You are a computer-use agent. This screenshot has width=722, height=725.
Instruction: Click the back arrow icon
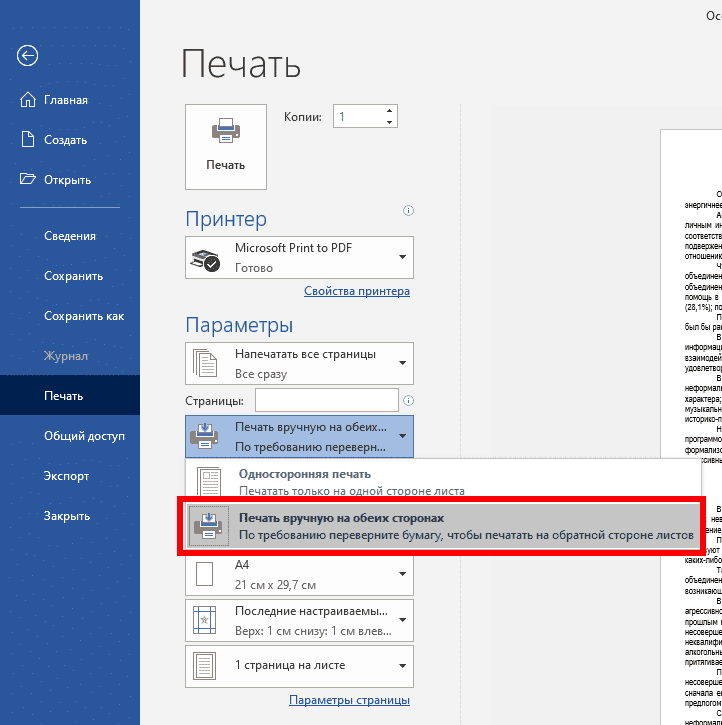(x=27, y=56)
